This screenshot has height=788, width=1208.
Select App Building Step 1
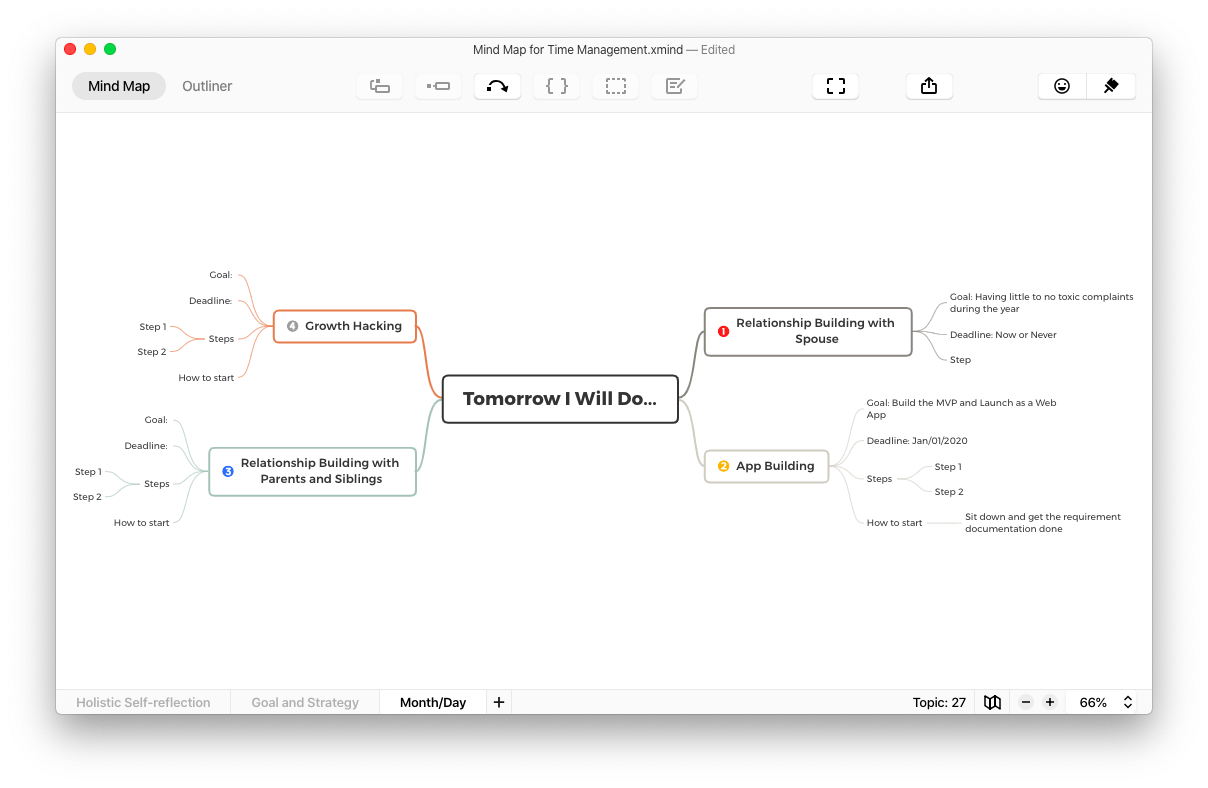click(x=948, y=467)
